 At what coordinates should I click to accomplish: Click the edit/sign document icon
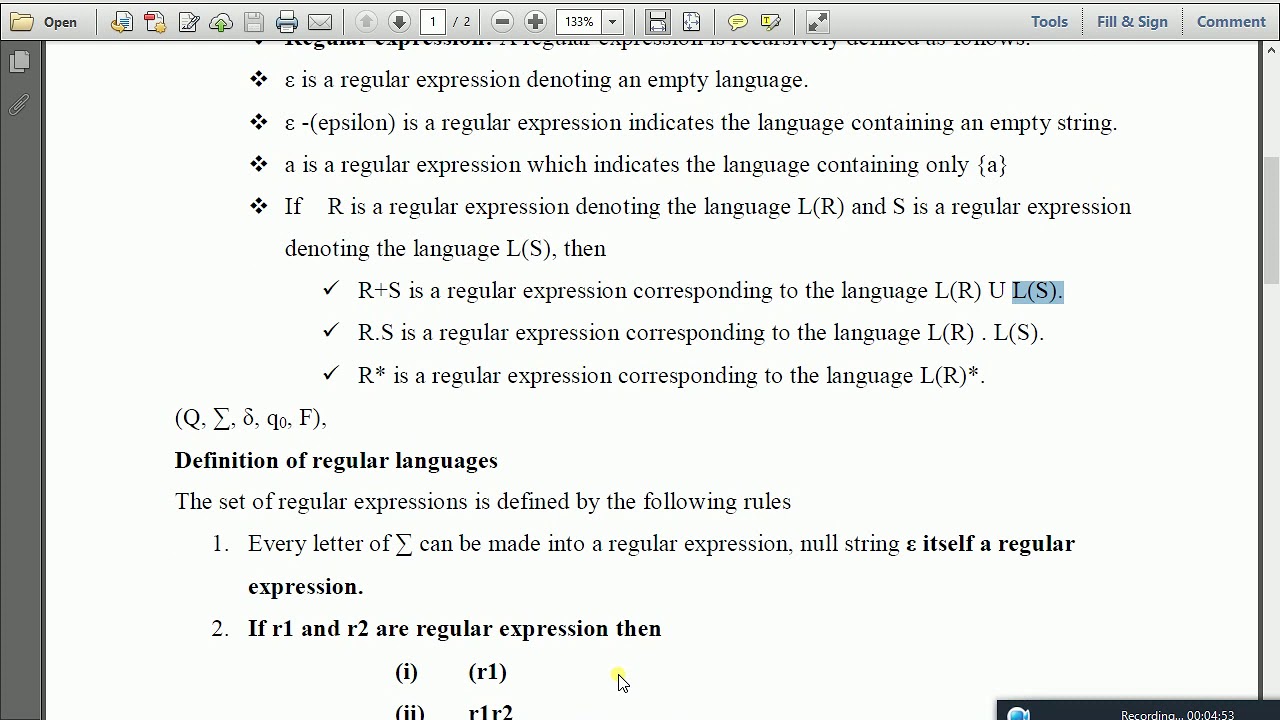click(189, 21)
